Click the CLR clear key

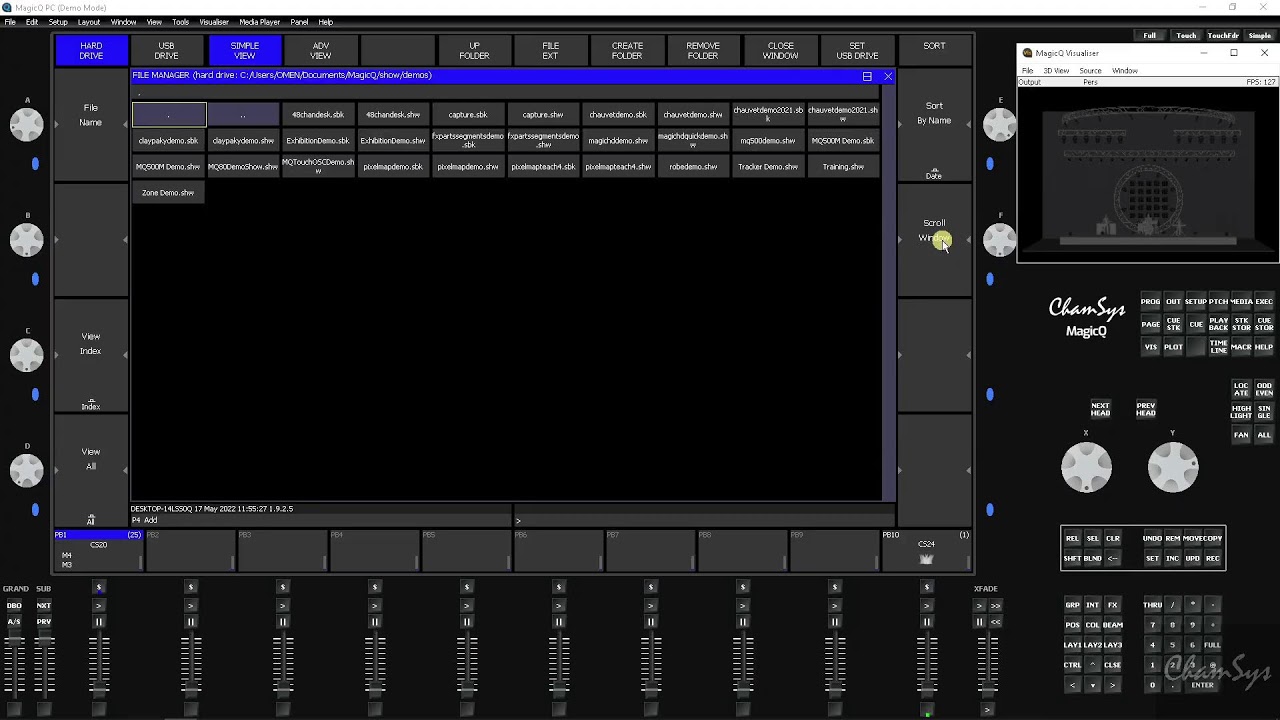pyautogui.click(x=1112, y=539)
